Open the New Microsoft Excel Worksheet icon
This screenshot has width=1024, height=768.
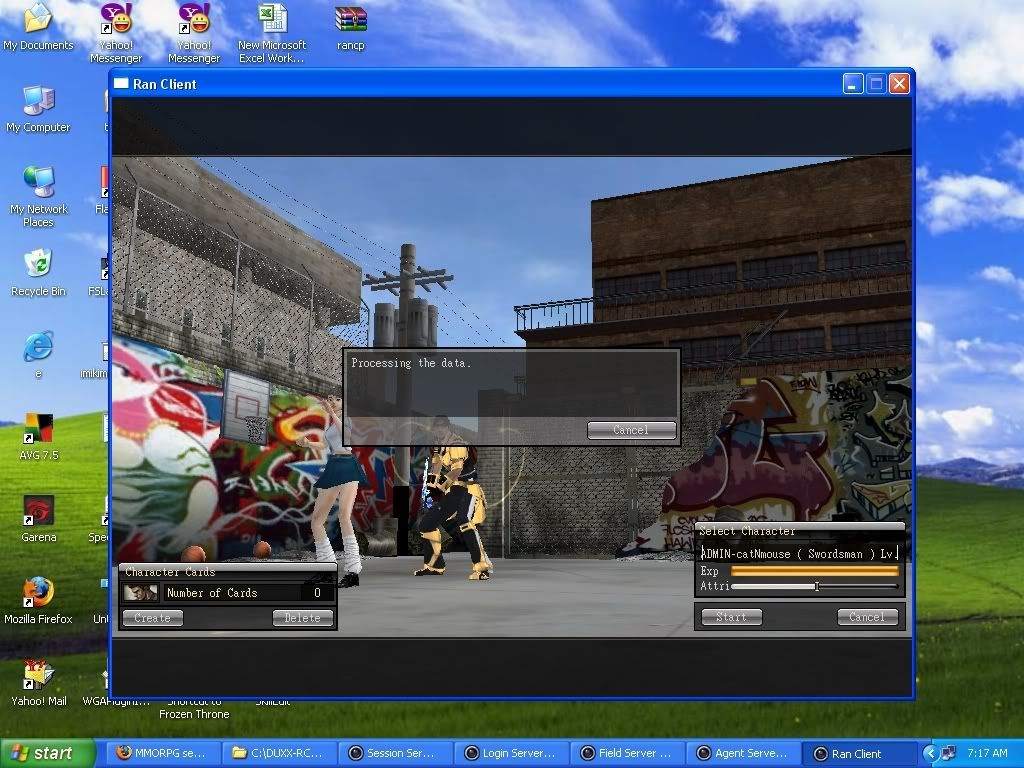(272, 20)
